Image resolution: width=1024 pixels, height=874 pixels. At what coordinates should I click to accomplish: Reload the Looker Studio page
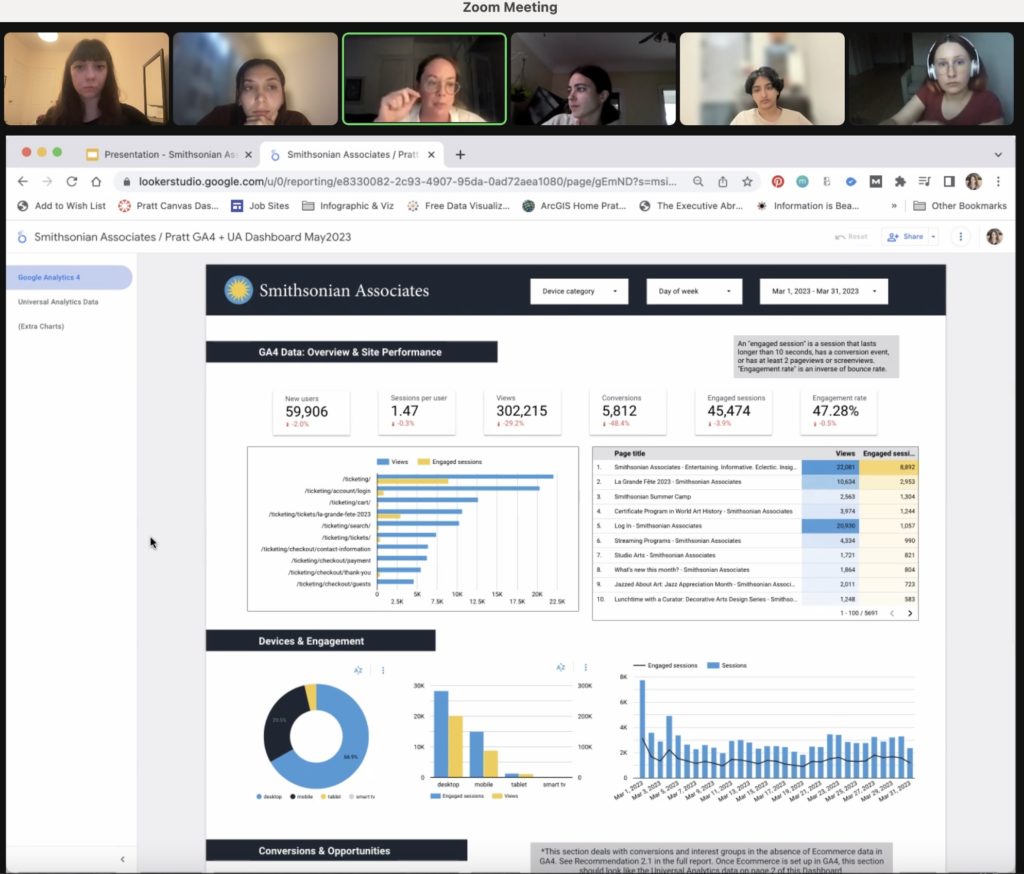(72, 182)
